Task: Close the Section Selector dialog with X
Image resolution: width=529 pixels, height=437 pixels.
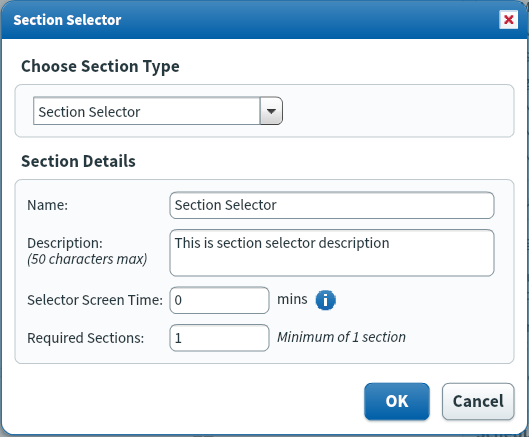Action: click(x=508, y=20)
